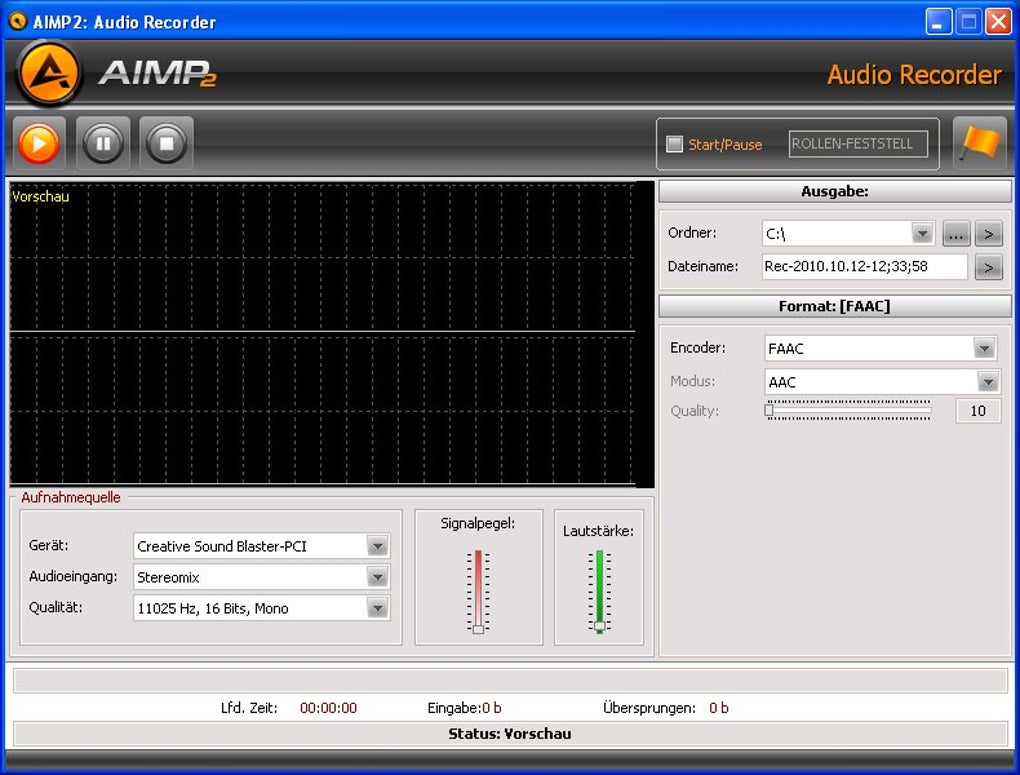This screenshot has width=1020, height=775.
Task: Browse for output folder with ... button
Action: [x=956, y=234]
